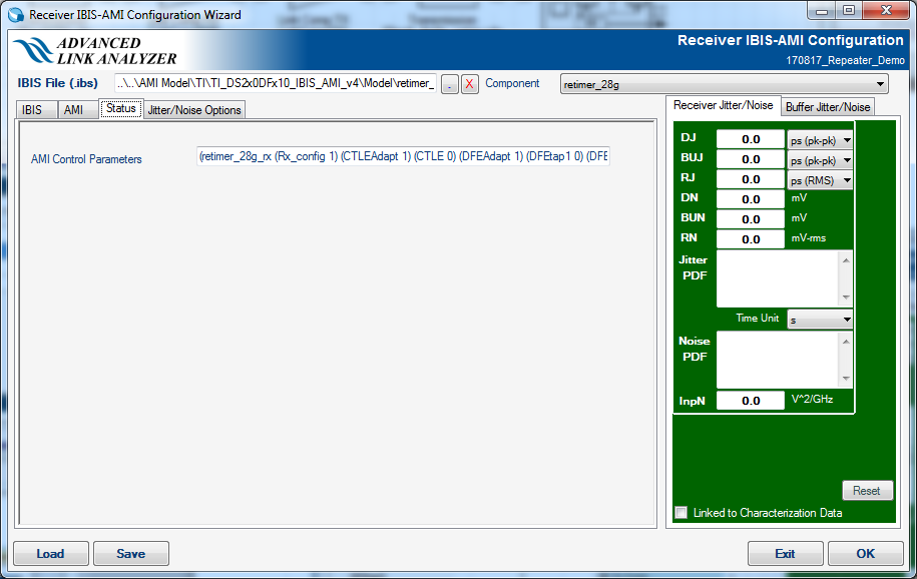917x579 pixels.
Task: Click the DJ value field
Action: [750, 139]
